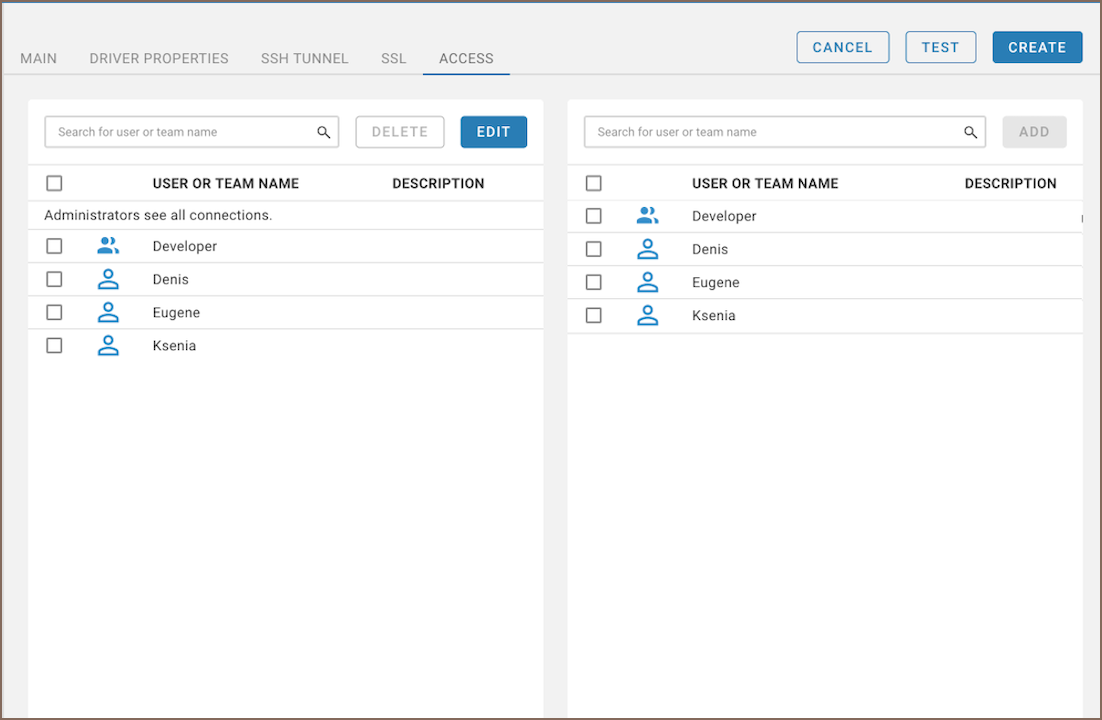This screenshot has width=1102, height=720.
Task: Click the Edit button in left panel
Action: click(x=493, y=132)
